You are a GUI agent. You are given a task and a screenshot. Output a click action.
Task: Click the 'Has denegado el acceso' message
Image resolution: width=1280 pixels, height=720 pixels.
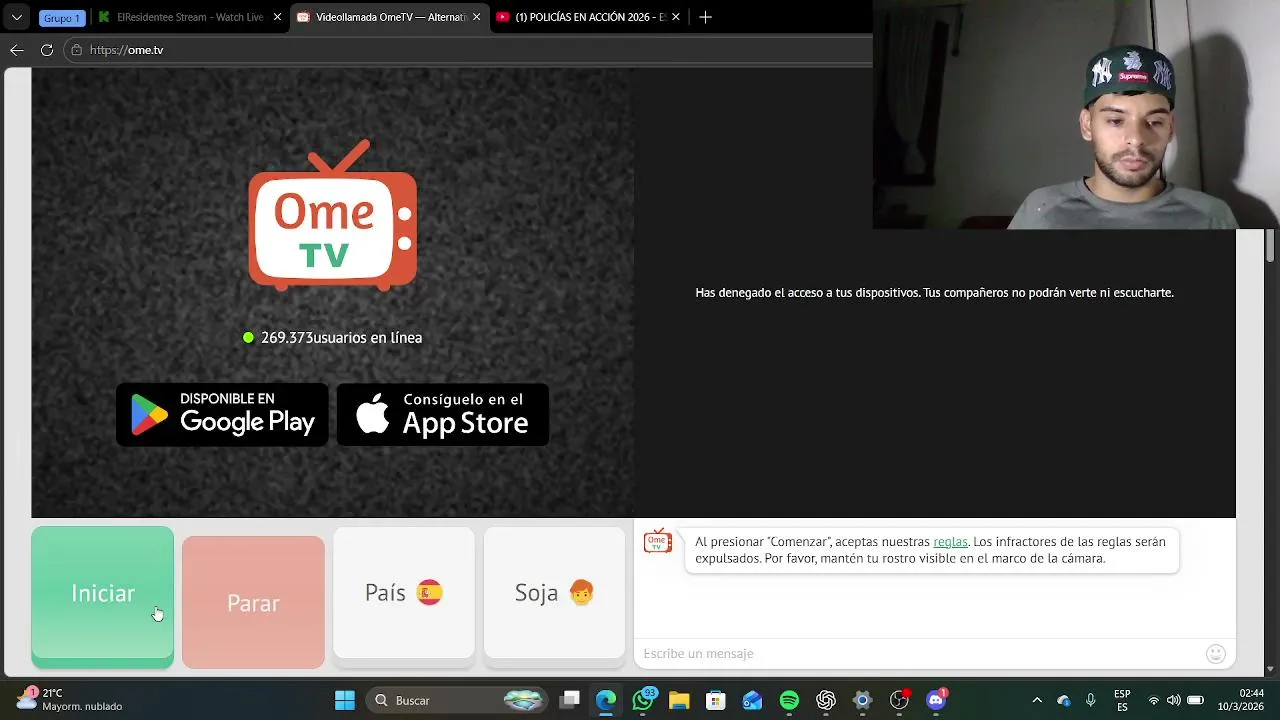coord(934,293)
